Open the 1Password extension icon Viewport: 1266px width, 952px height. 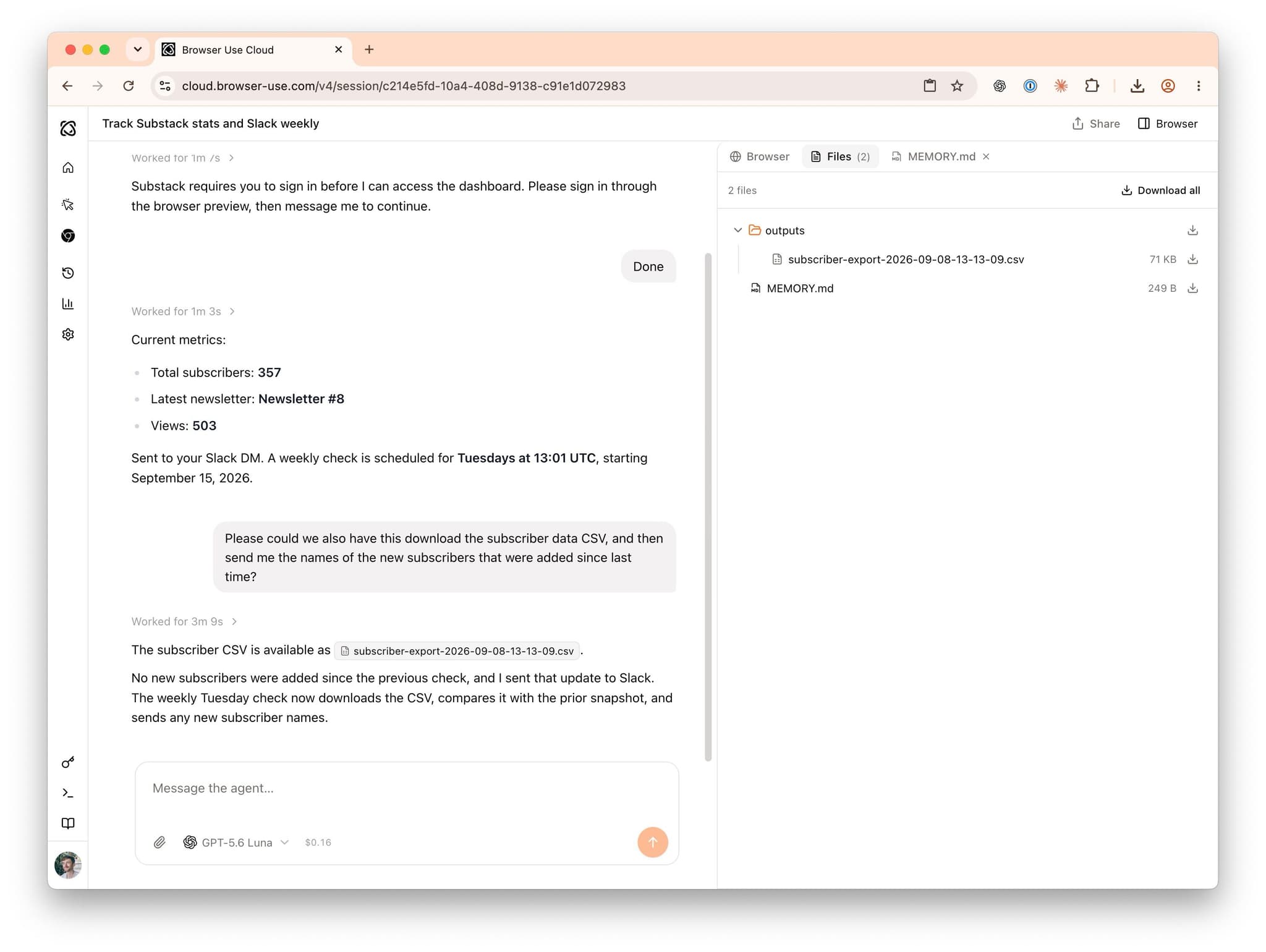[1030, 86]
